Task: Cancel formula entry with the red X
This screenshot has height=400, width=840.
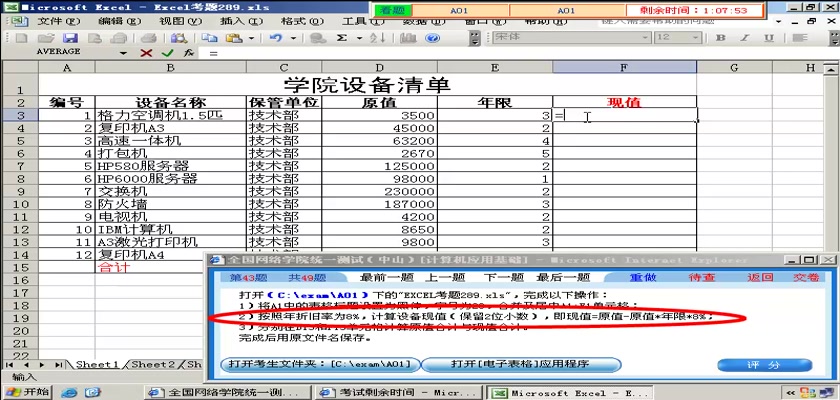Action: (x=146, y=53)
